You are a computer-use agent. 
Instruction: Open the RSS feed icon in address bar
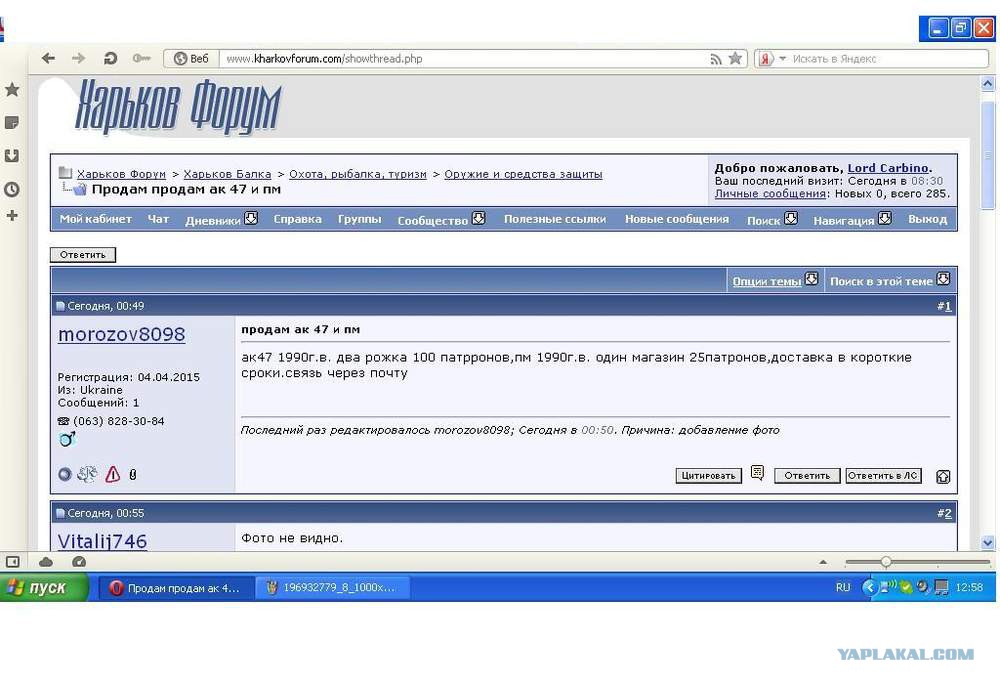tap(716, 59)
